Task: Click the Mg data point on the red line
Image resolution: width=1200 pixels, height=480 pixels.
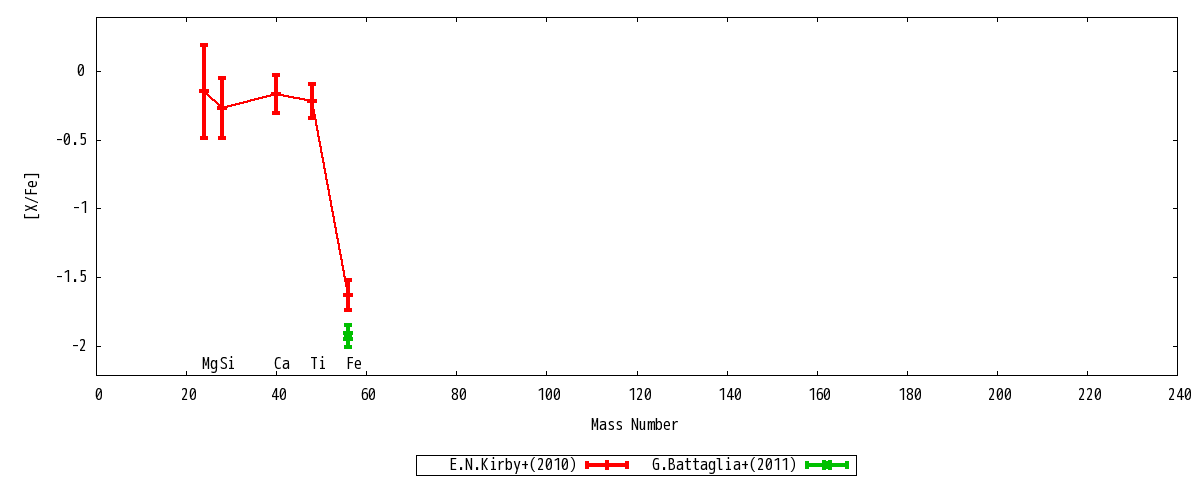Action: click(x=204, y=91)
